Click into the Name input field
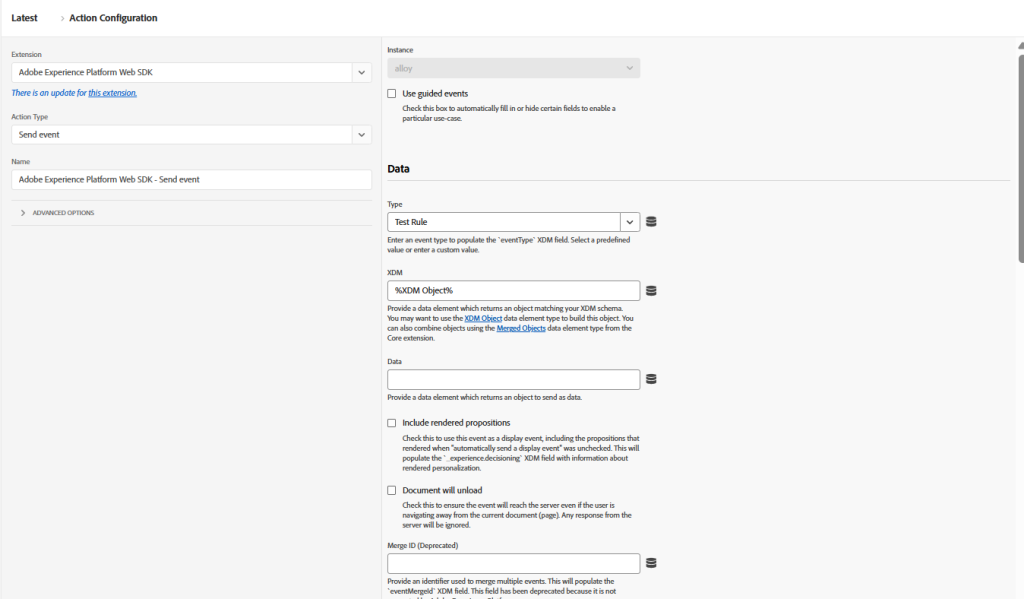The image size is (1024, 599). (191, 180)
